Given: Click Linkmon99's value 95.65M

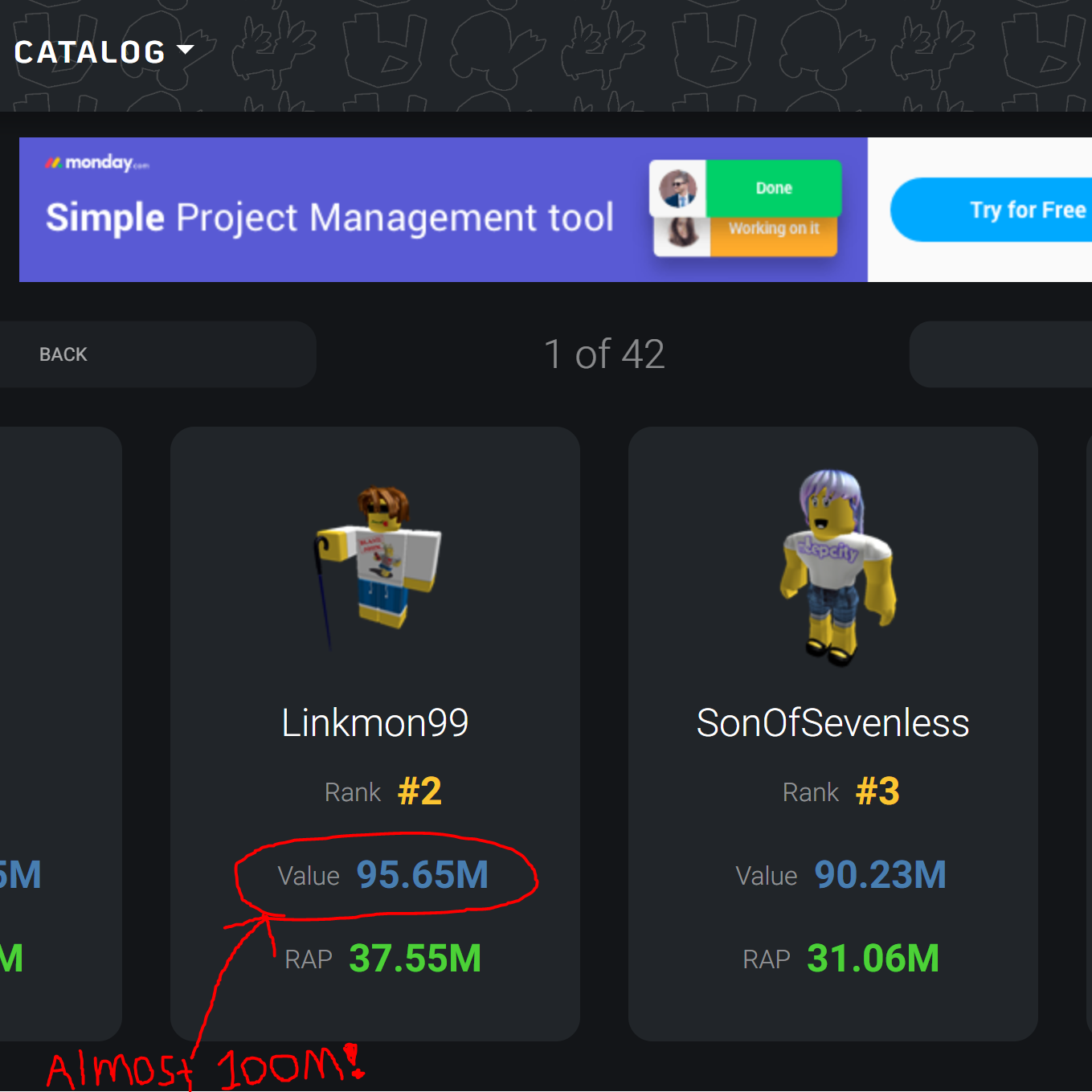Looking at the screenshot, I should (423, 874).
